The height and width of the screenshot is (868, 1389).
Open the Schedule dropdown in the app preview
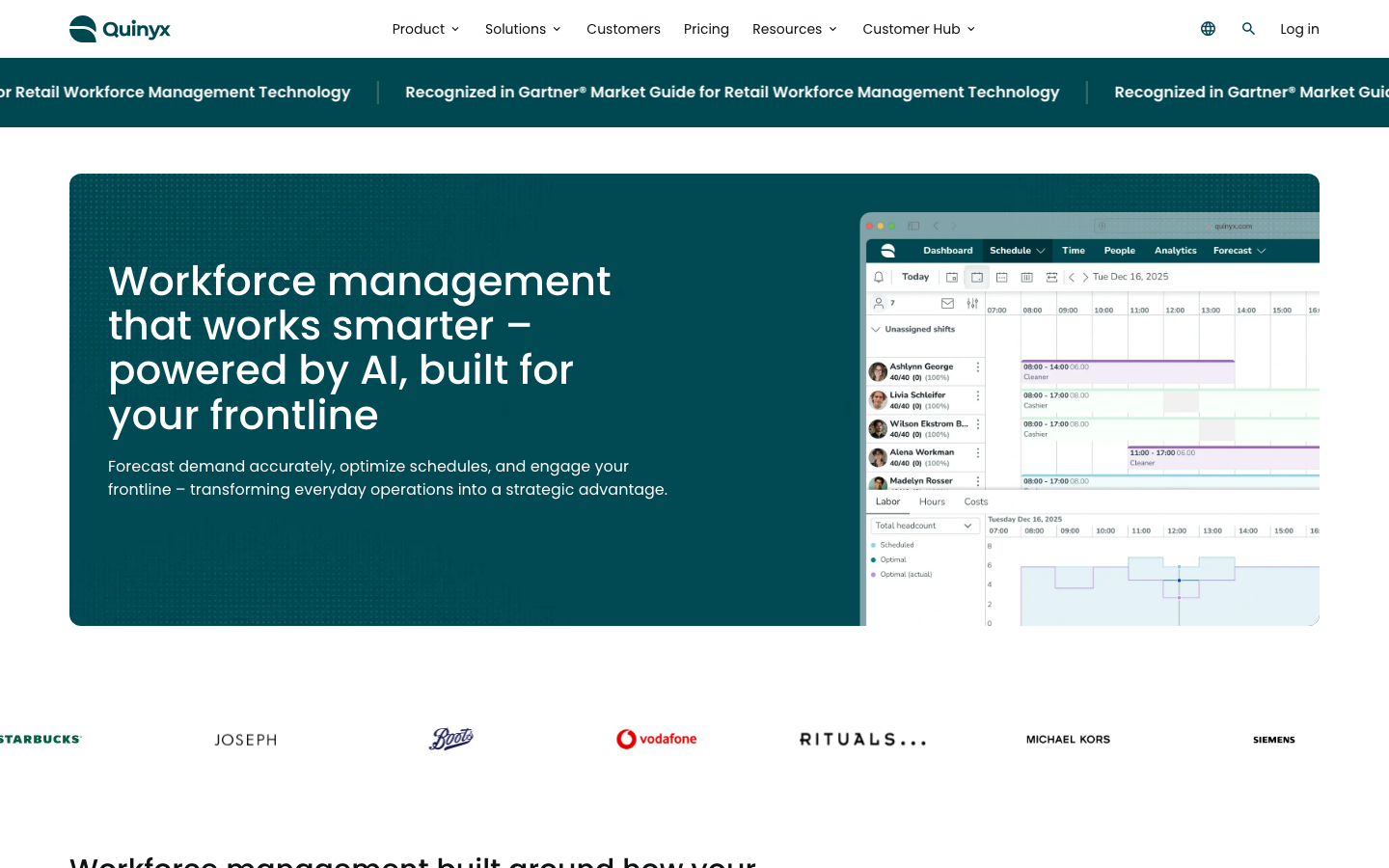click(1017, 251)
